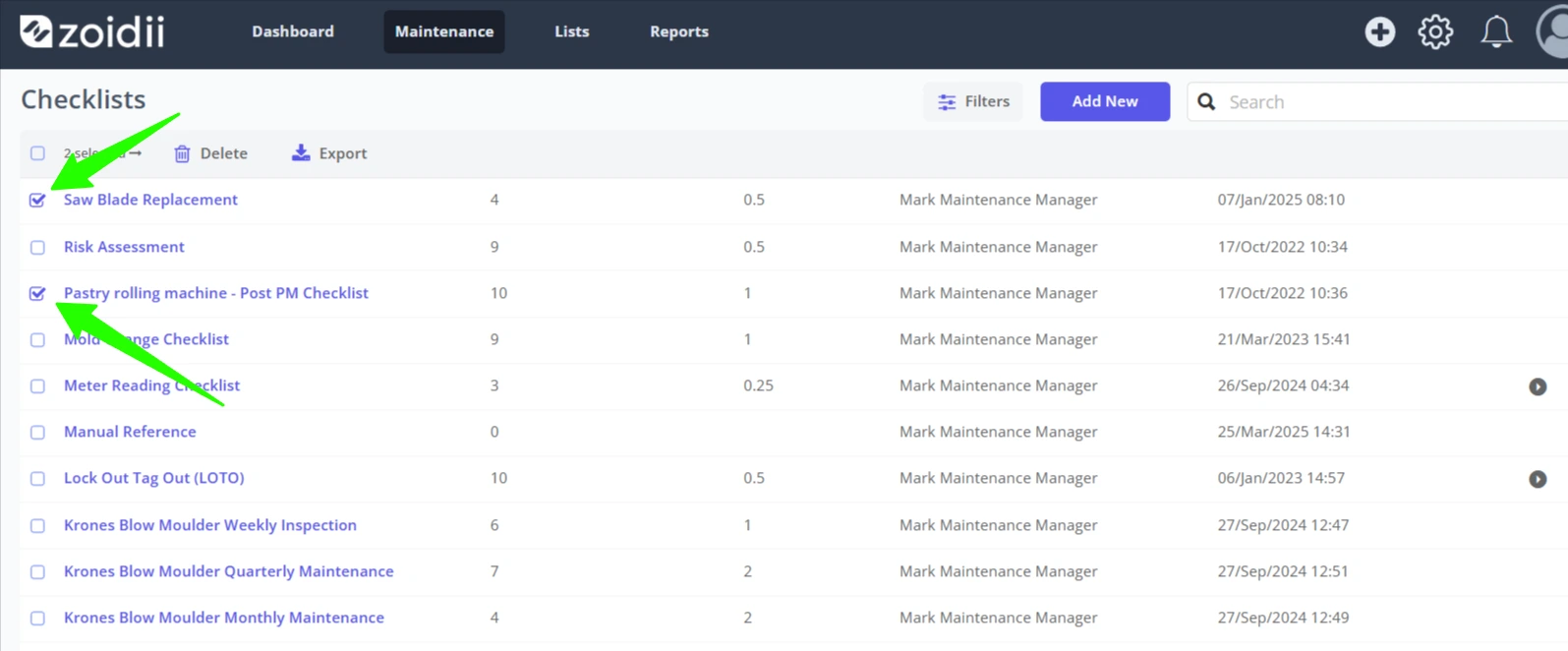Go to the Reports menu
Image resolution: width=1568 pixels, height=651 pixels.
click(679, 31)
